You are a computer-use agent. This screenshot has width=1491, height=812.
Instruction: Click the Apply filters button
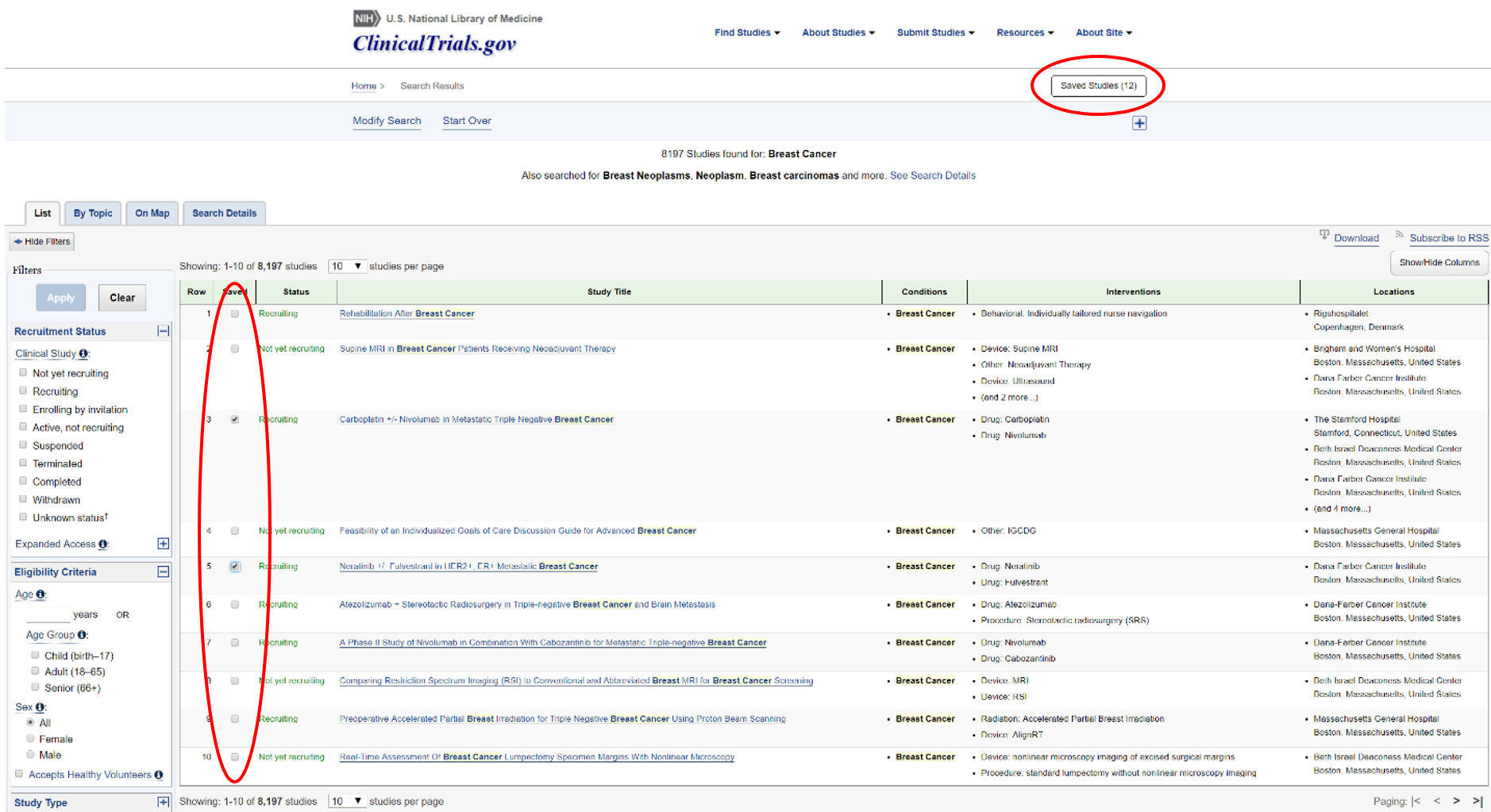point(61,298)
